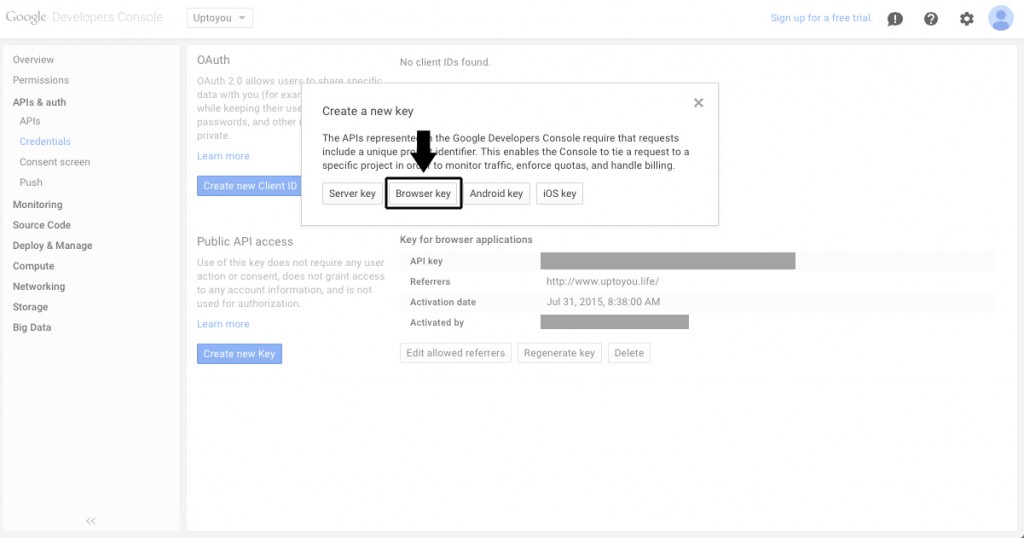The height and width of the screenshot is (538, 1024).
Task: Collapse the sidebar with double chevron
Action: pos(91,520)
